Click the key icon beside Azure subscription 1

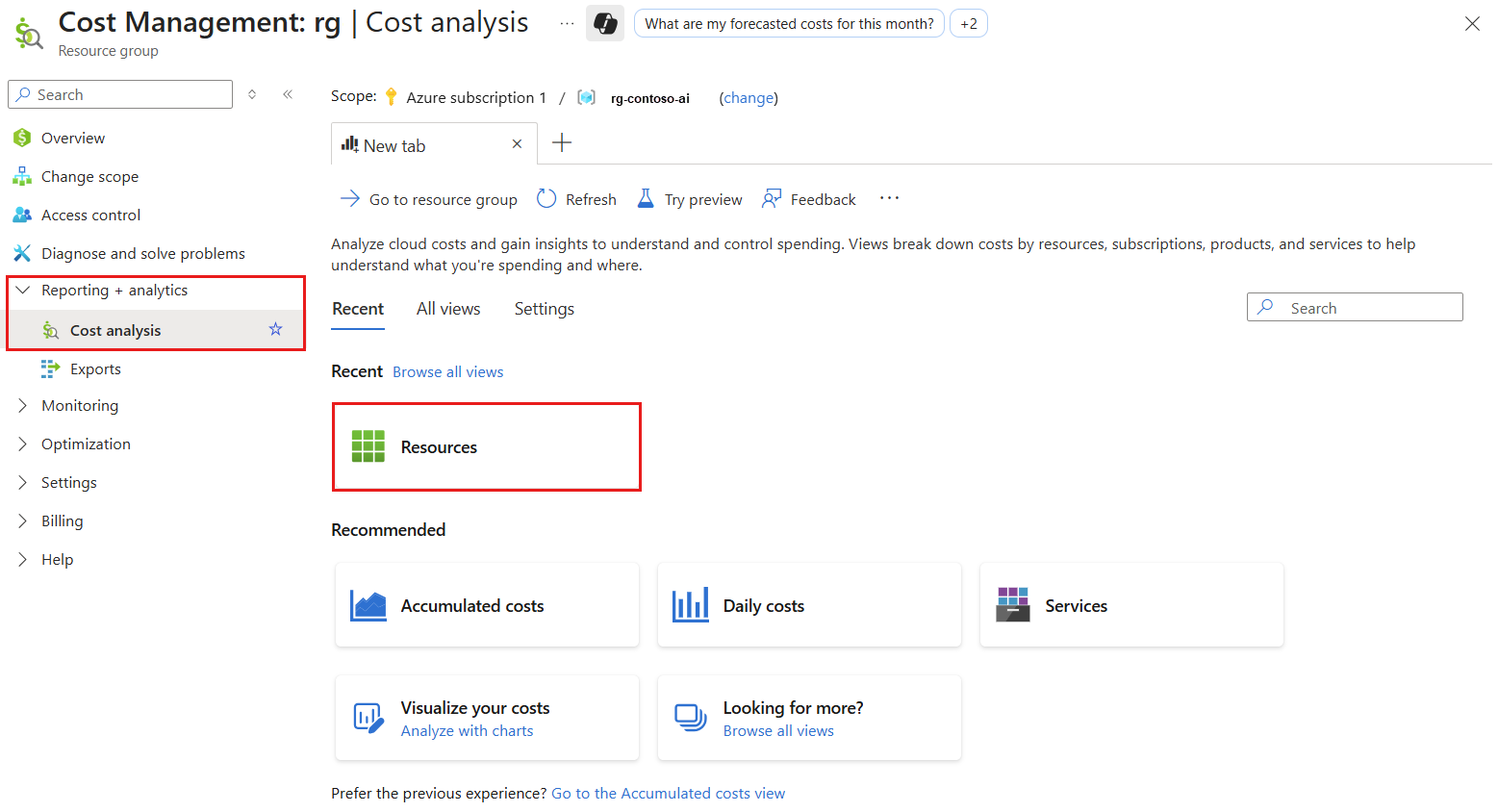pyautogui.click(x=391, y=96)
